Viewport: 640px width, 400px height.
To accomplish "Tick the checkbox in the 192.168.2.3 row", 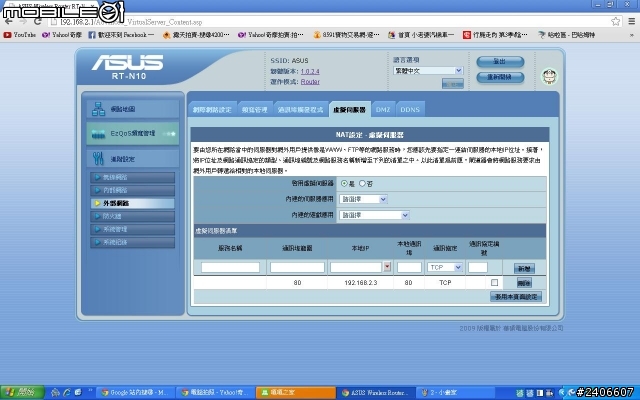I will click(x=494, y=282).
